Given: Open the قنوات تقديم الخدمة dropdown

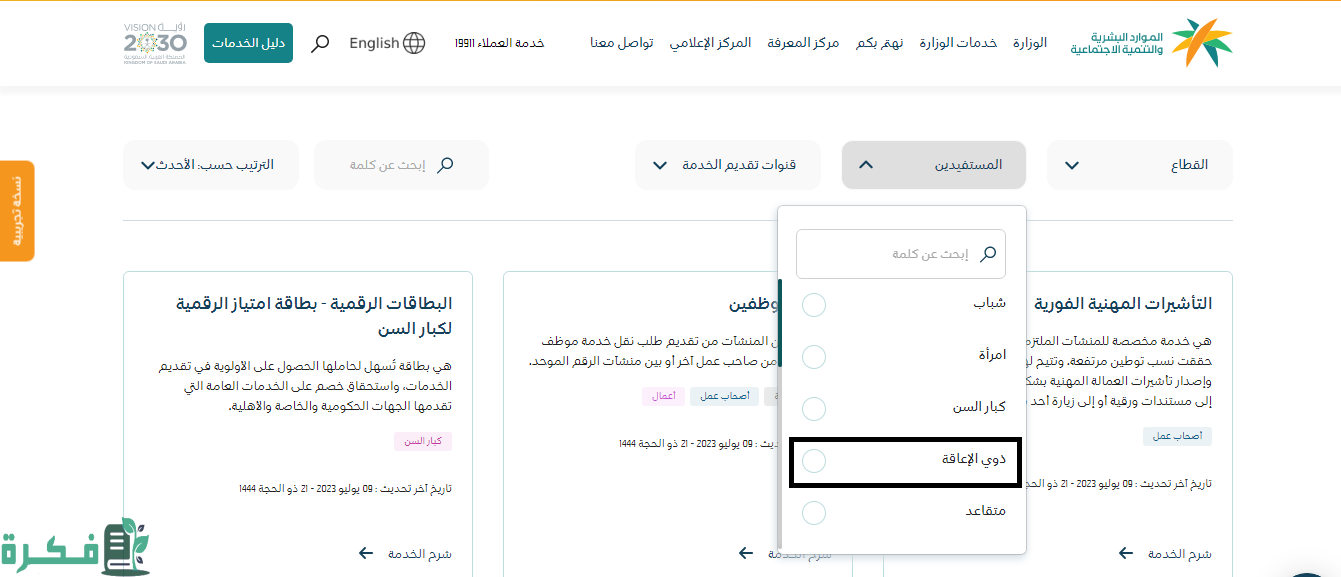Looking at the screenshot, I should click(727, 165).
